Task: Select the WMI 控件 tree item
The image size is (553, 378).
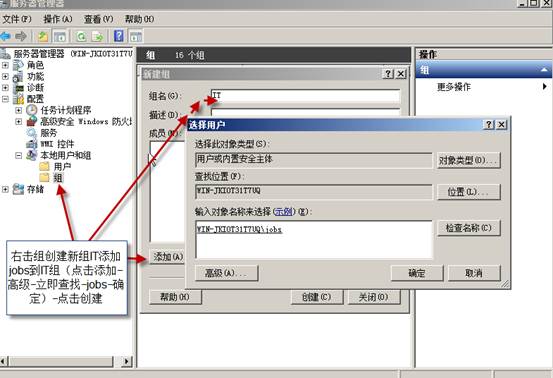Action: tap(57, 144)
